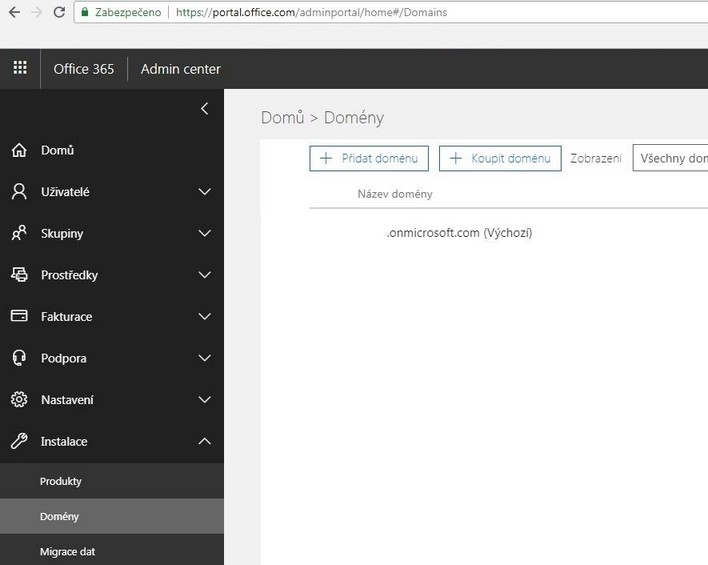
Task: Click the Domů home icon in sidebar
Action: [x=19, y=150]
